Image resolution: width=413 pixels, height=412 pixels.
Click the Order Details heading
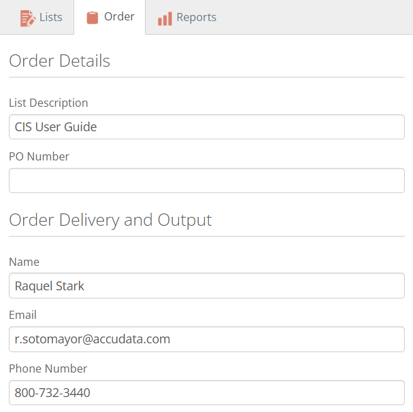click(x=59, y=61)
